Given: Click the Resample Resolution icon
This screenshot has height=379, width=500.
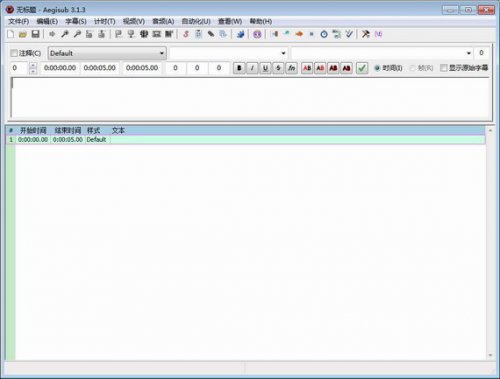Looking at the screenshot, I should pos(312,34).
